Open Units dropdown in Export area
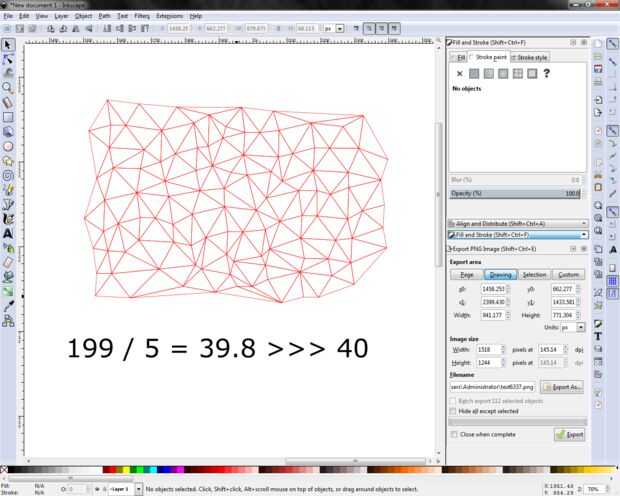The width and height of the screenshot is (620, 496). pos(580,328)
